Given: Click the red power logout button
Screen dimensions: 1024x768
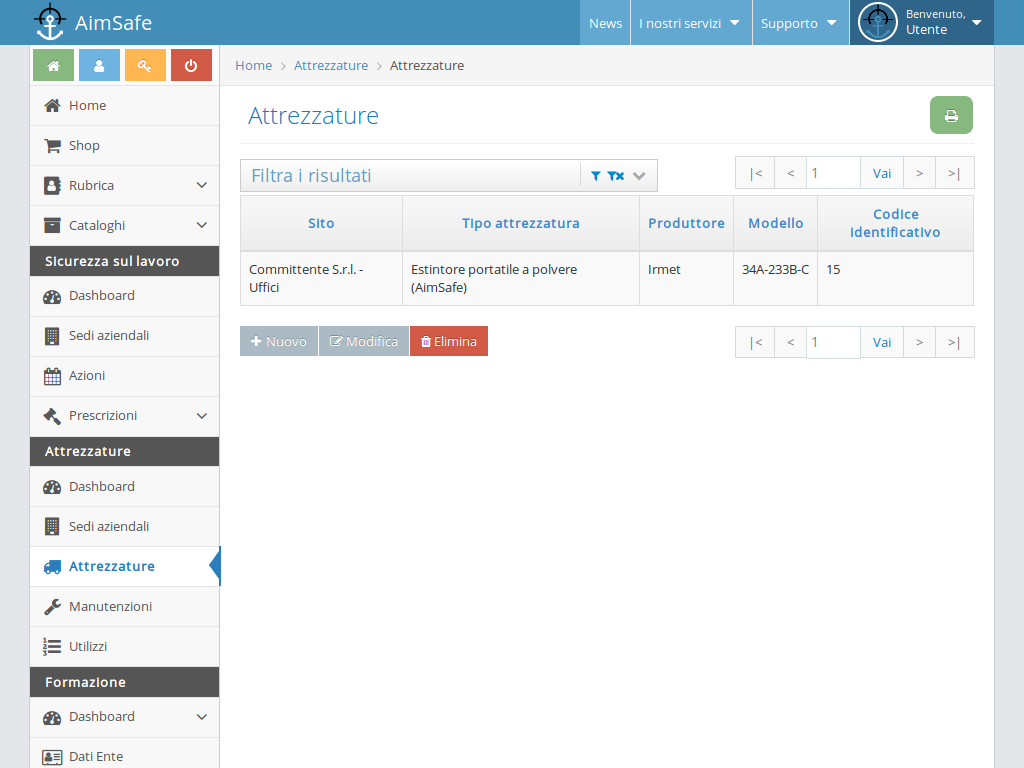Looking at the screenshot, I should 191,65.
